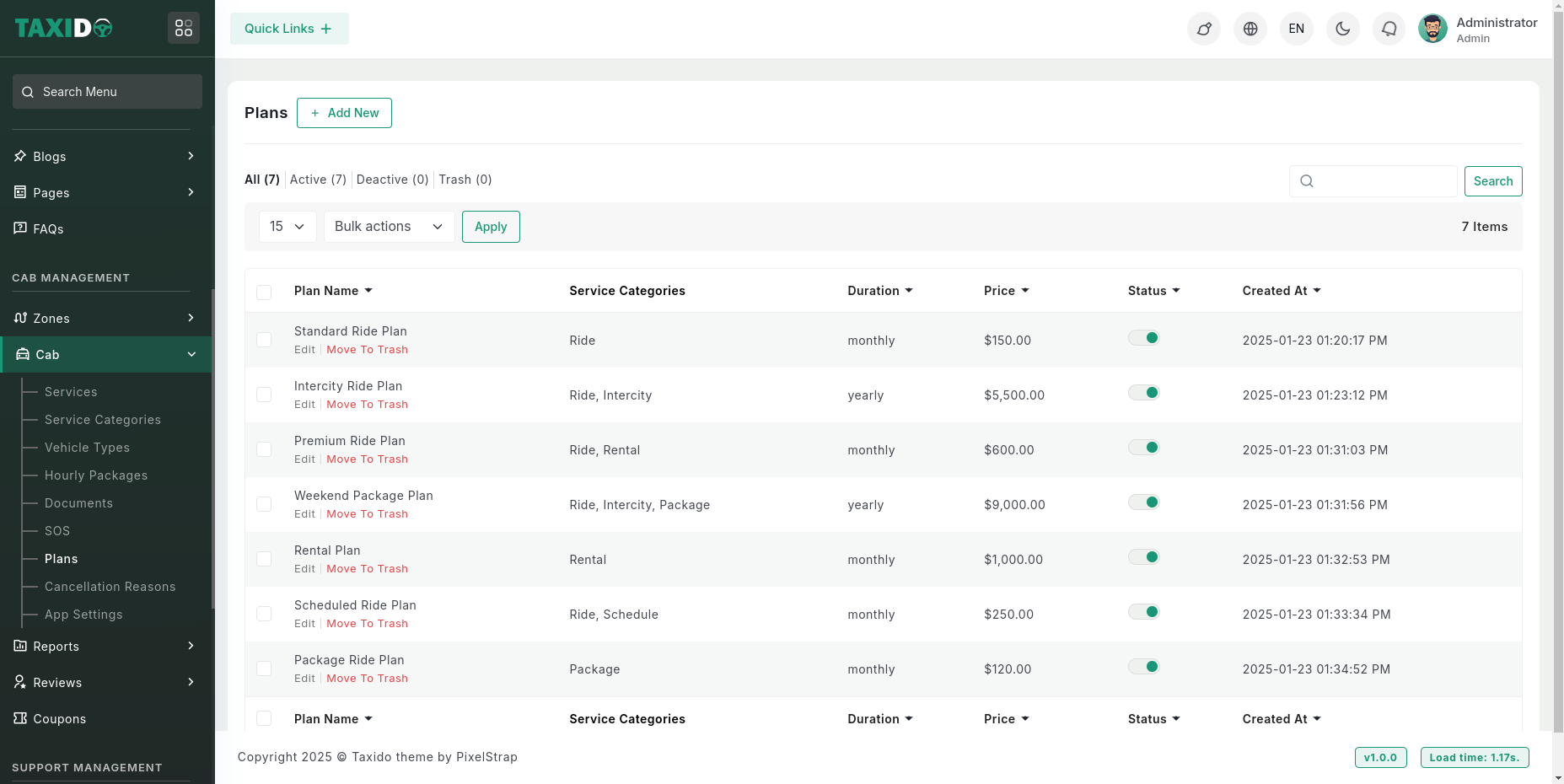
Task: Open the 15 per-page dropdown
Action: click(x=287, y=227)
